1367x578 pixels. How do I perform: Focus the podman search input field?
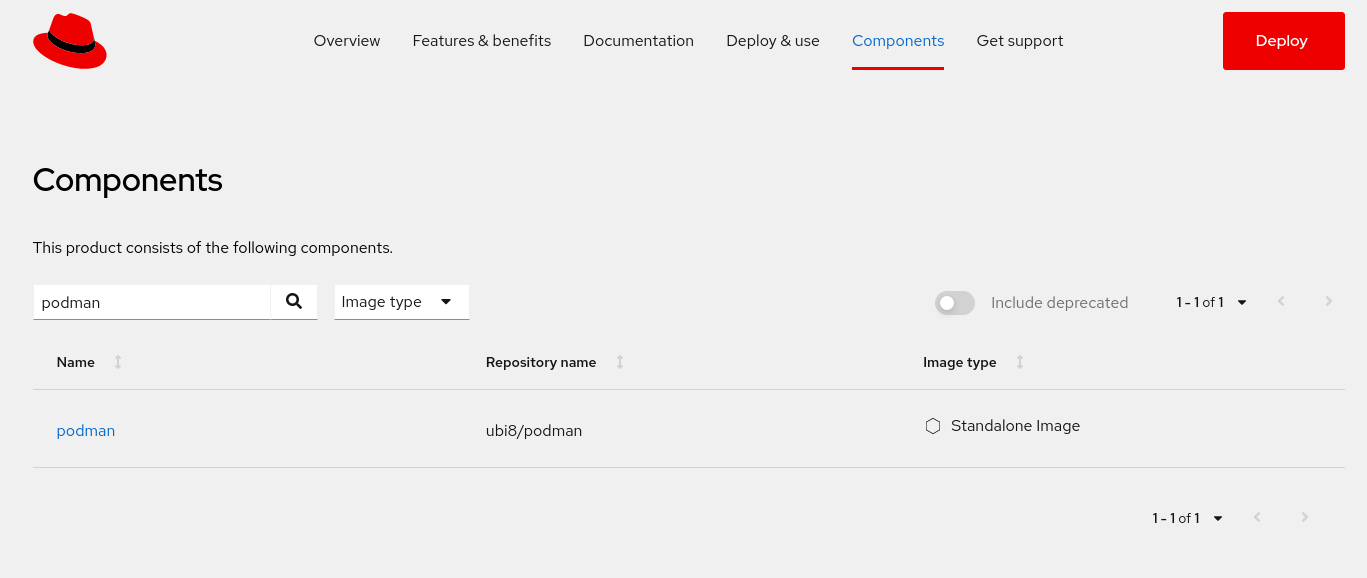[x=152, y=302]
